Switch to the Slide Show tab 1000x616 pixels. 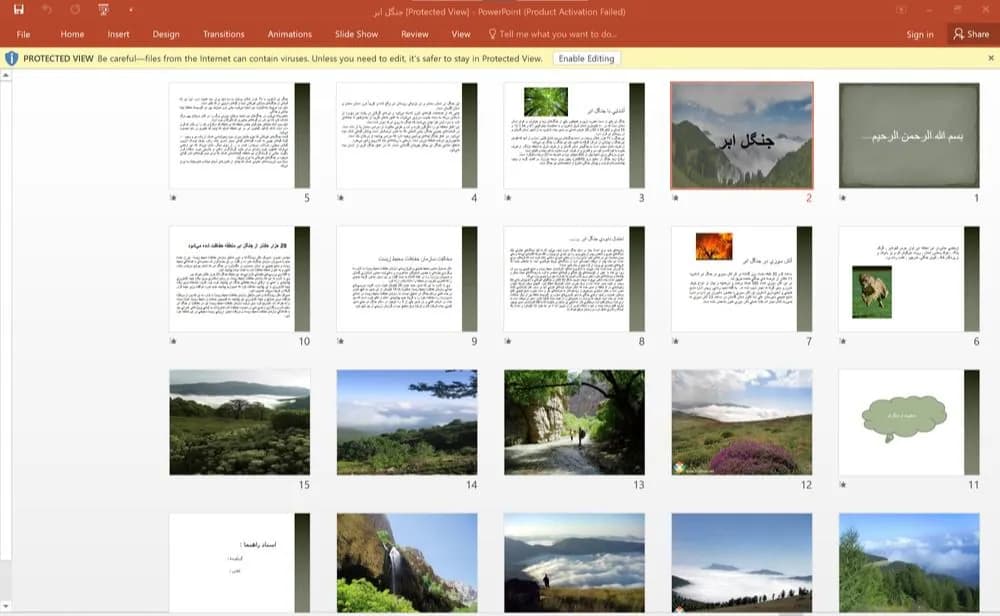[357, 34]
